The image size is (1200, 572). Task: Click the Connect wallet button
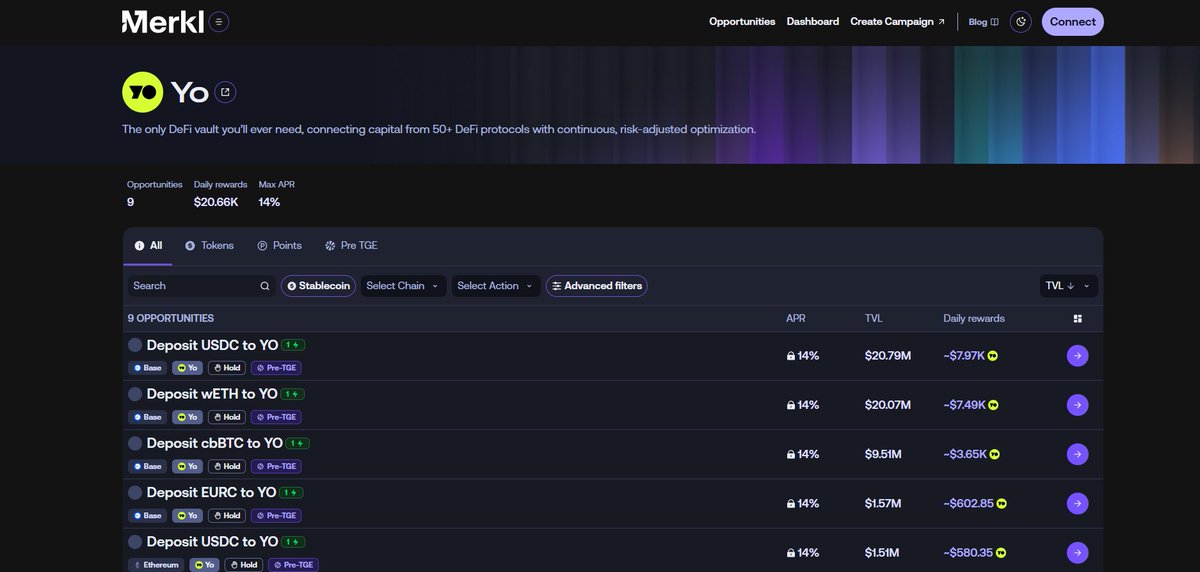point(1073,22)
